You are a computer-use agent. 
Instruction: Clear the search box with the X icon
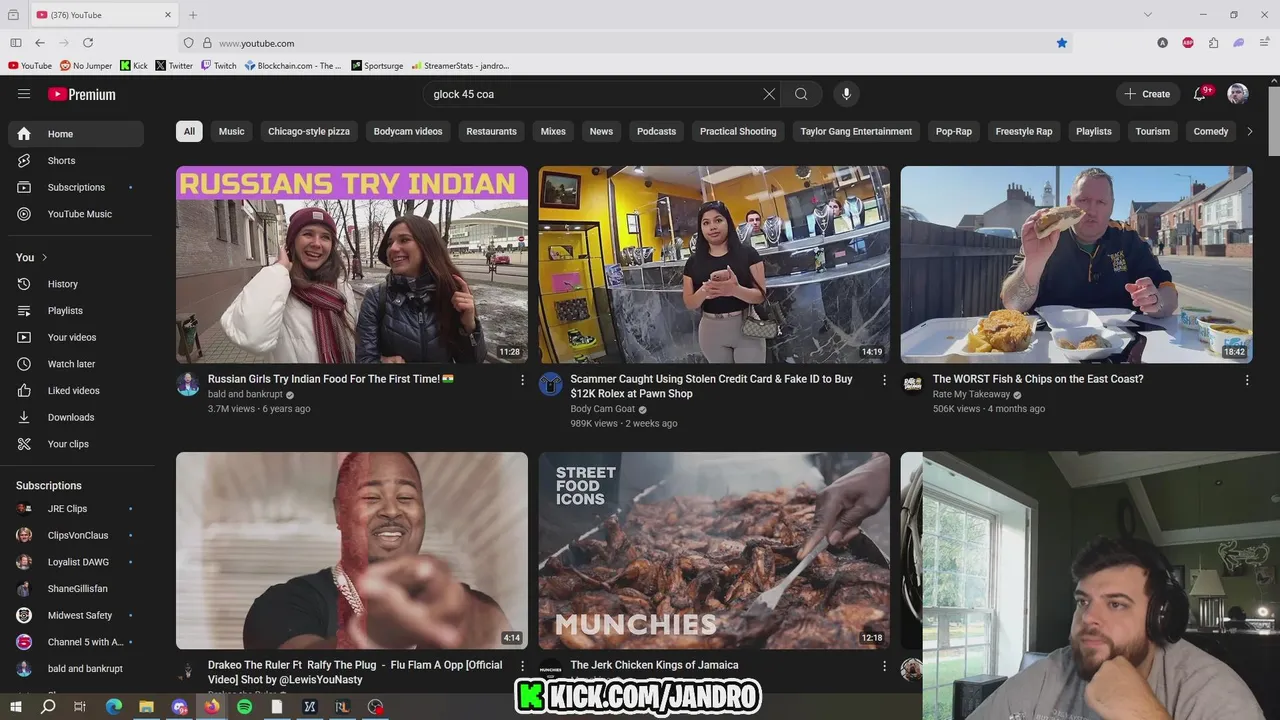coord(769,94)
